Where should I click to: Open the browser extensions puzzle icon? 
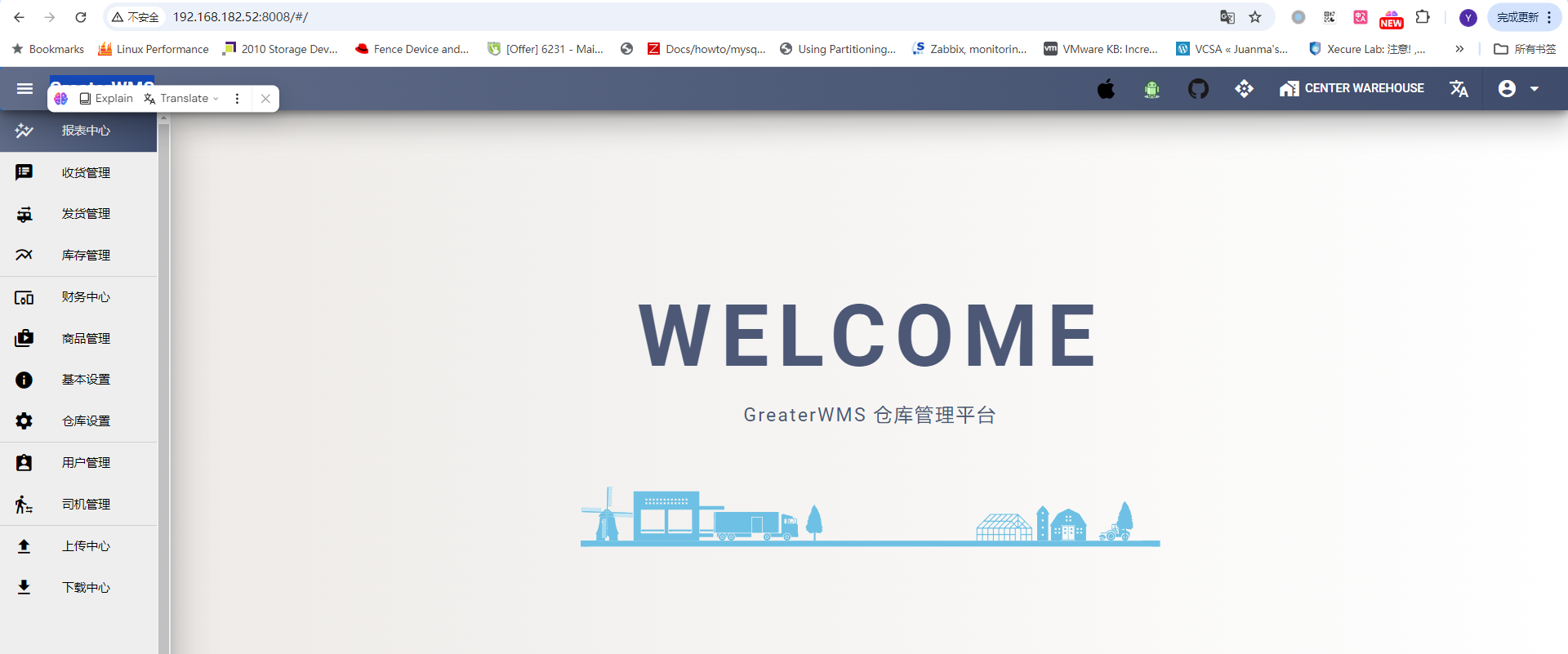pos(1423,17)
